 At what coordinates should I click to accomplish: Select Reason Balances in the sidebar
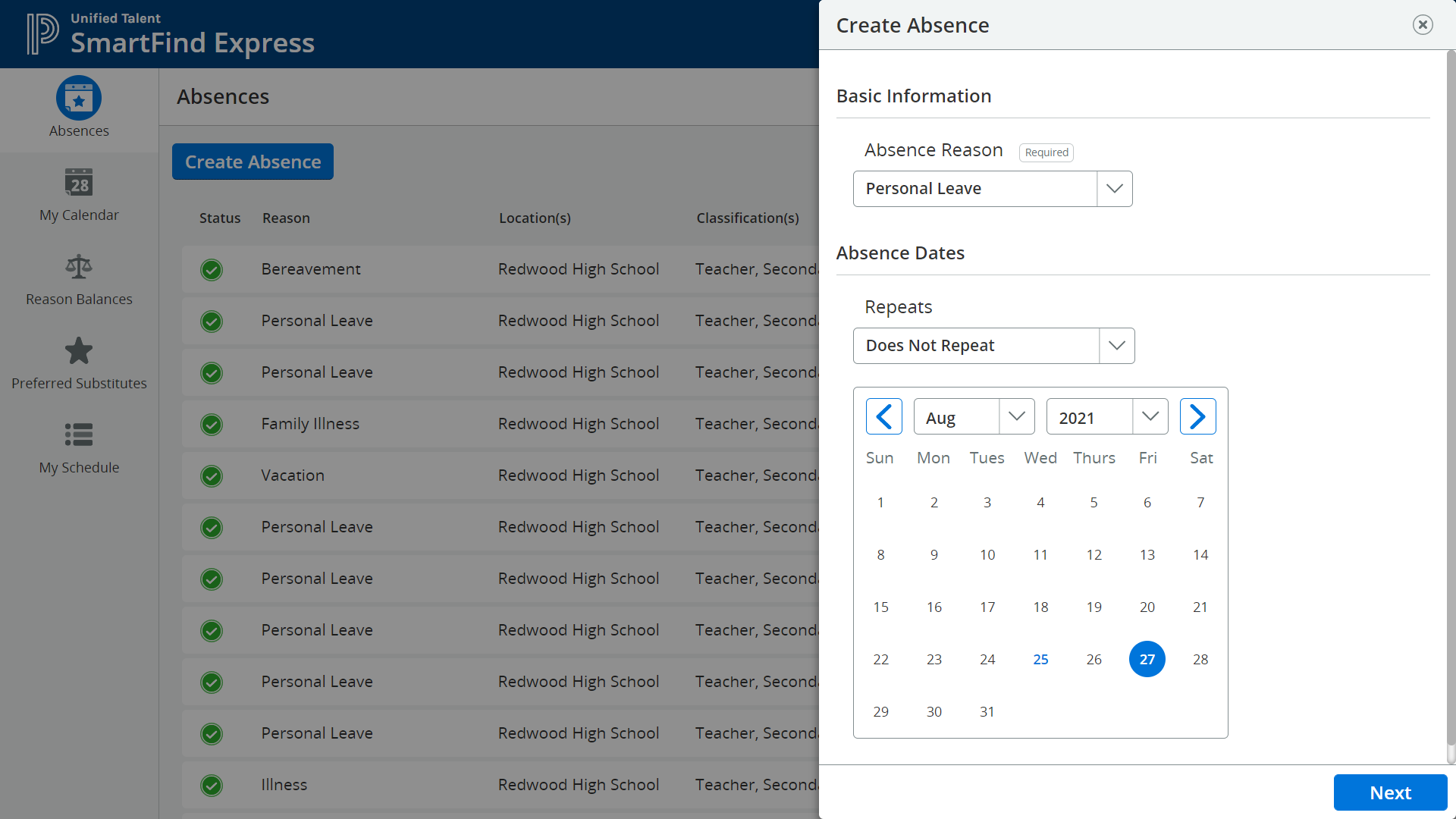78,278
